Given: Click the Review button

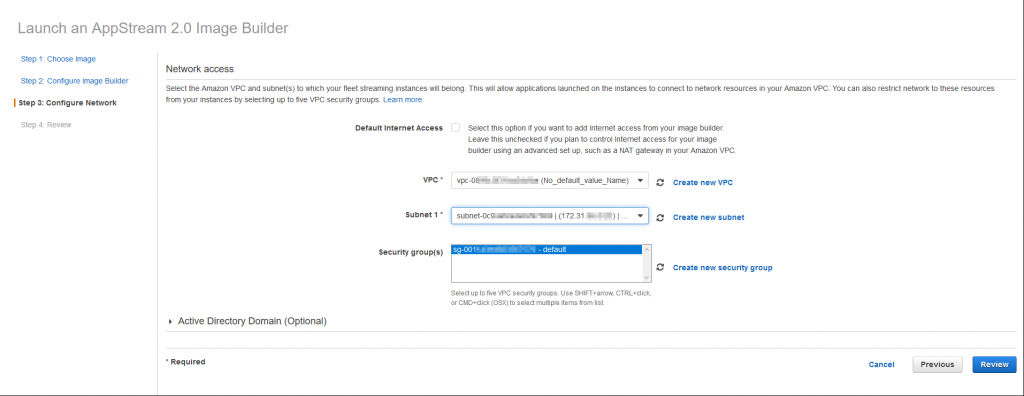Looking at the screenshot, I should pyautogui.click(x=994, y=365).
